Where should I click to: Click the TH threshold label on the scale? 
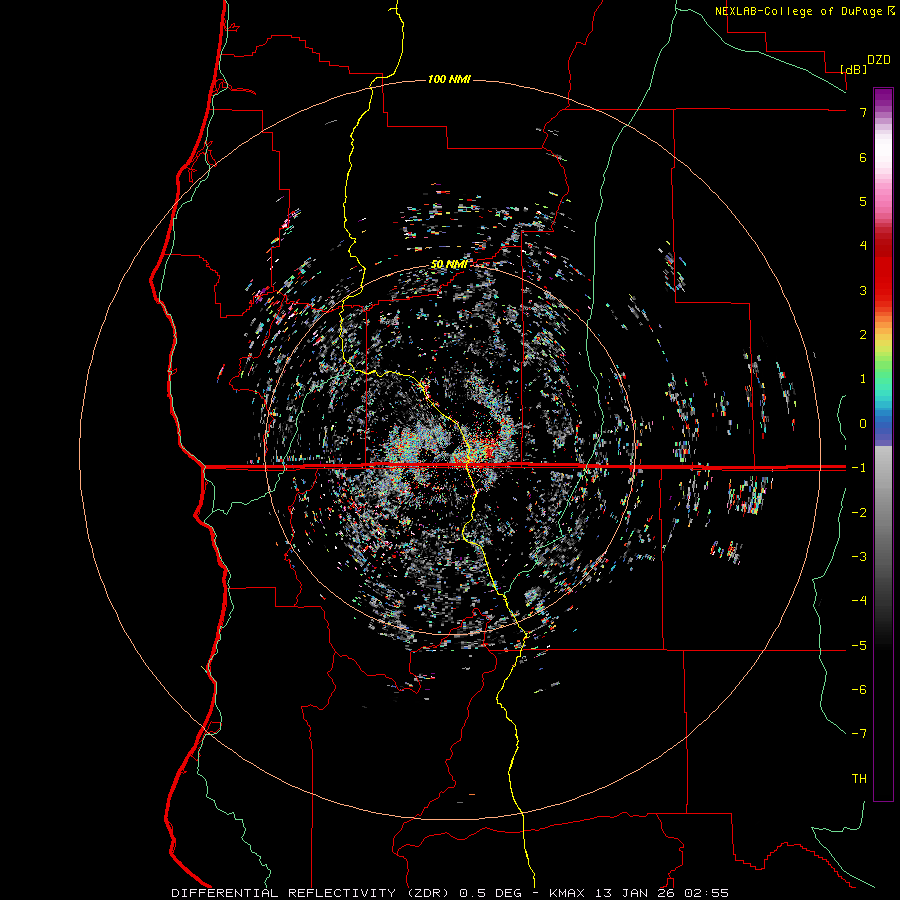point(859,779)
